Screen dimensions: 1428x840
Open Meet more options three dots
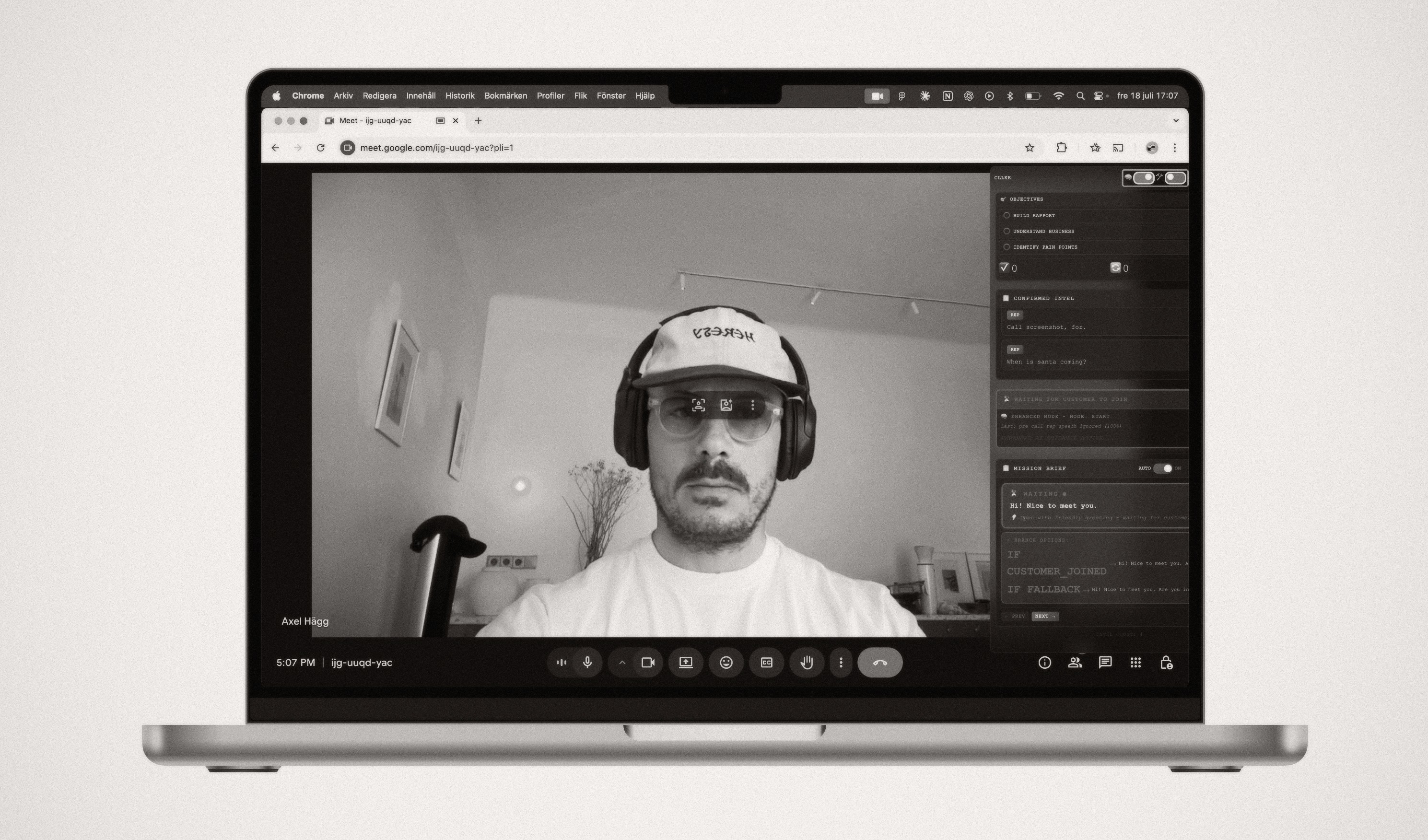click(x=841, y=662)
